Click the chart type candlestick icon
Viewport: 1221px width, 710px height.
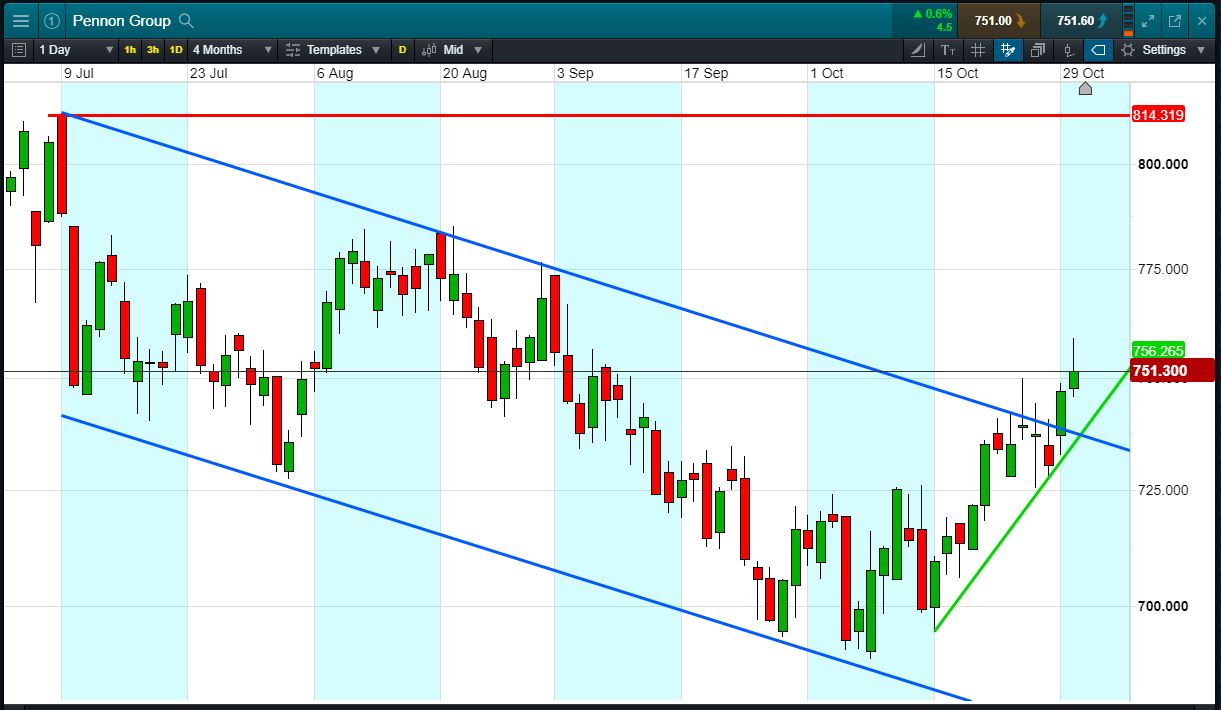1069,50
